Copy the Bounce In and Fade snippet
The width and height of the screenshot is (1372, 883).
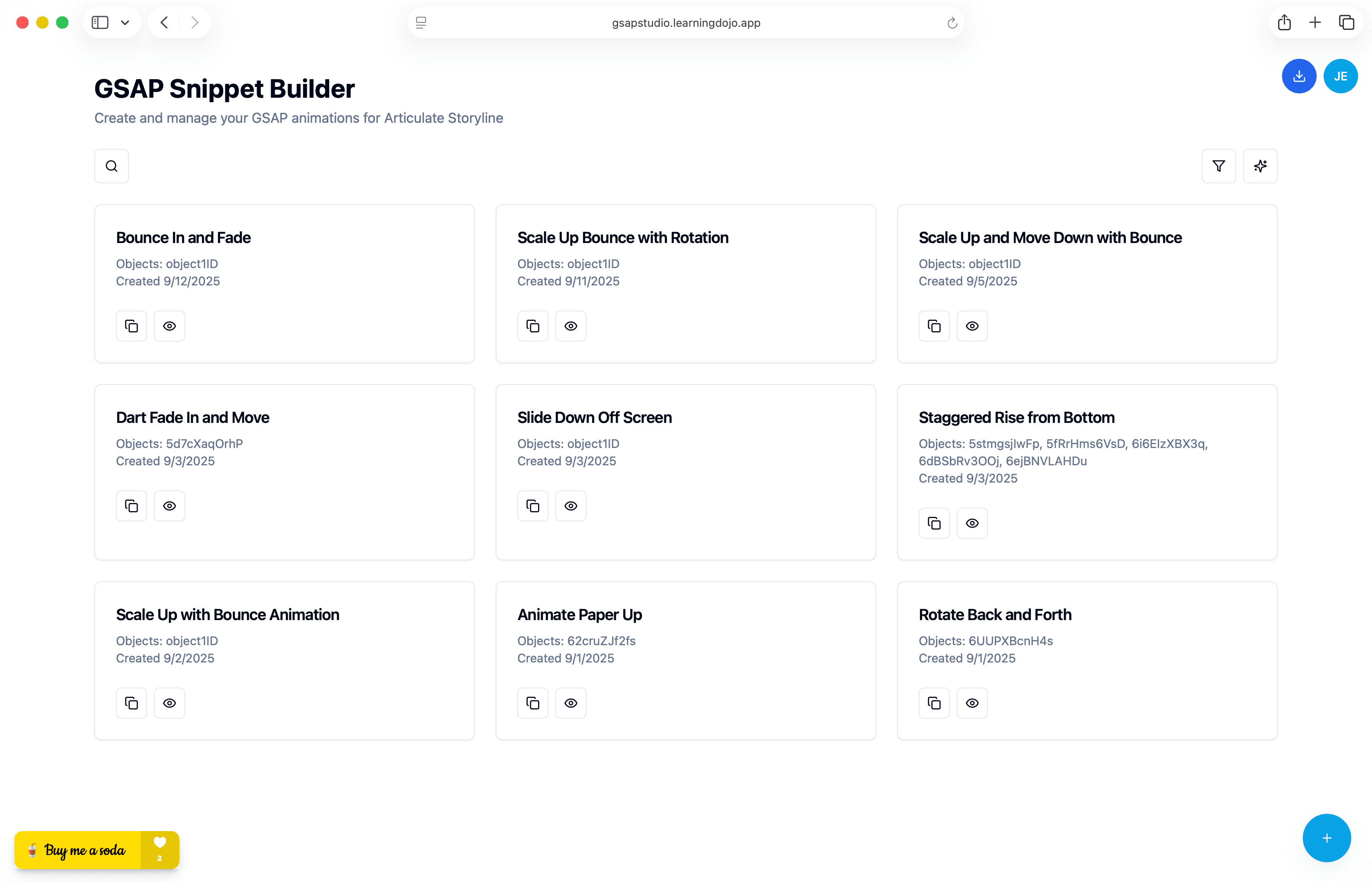tap(131, 326)
